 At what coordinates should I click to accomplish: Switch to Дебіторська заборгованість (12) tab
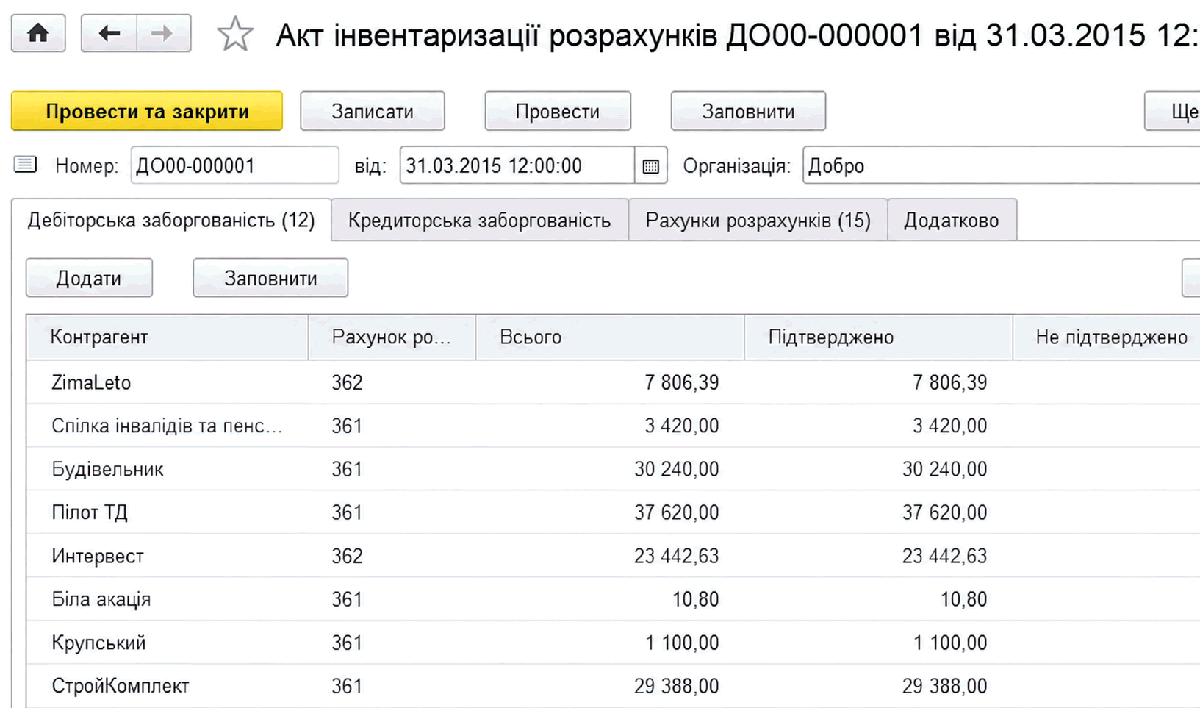point(171,220)
